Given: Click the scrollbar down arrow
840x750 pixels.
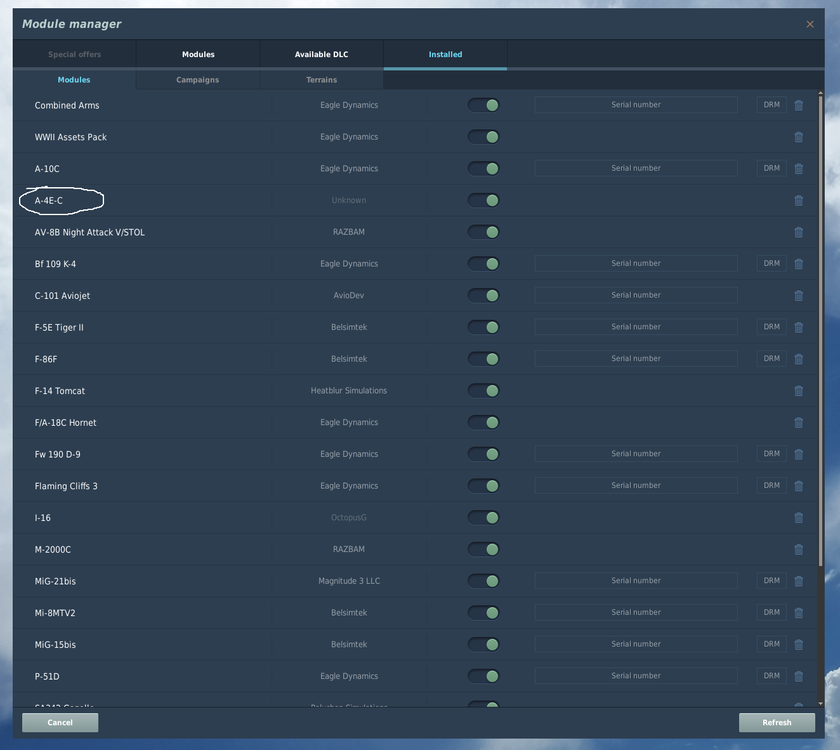Looking at the screenshot, I should (820, 703).
